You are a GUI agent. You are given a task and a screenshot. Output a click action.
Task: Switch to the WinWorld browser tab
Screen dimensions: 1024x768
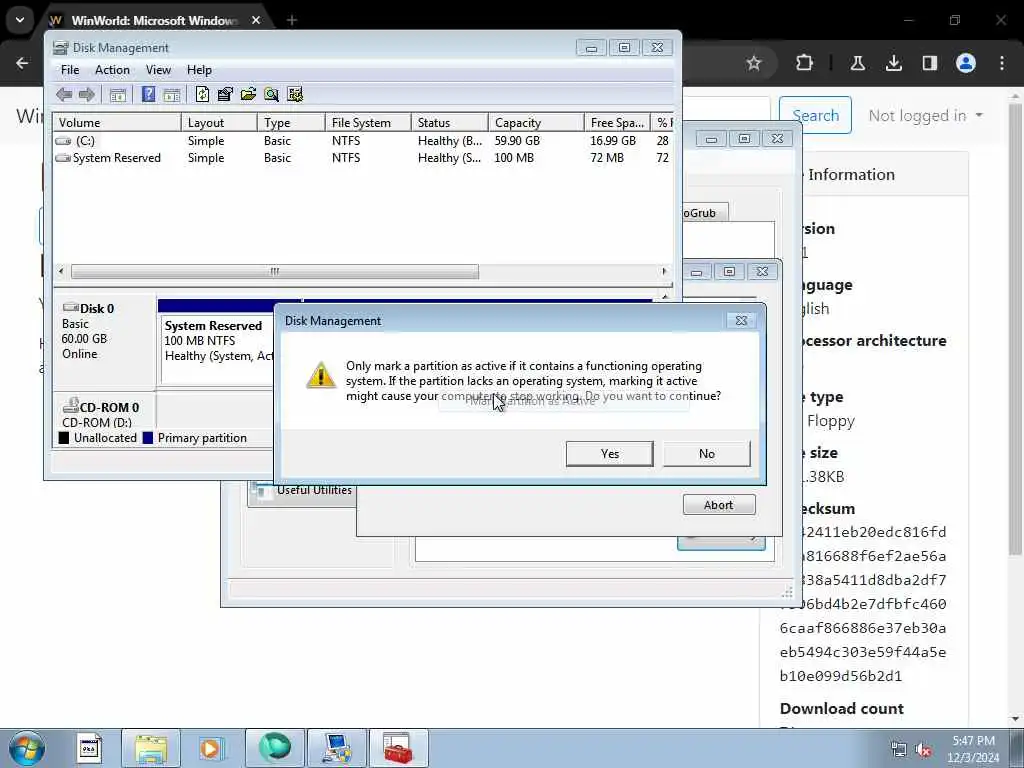click(x=155, y=20)
